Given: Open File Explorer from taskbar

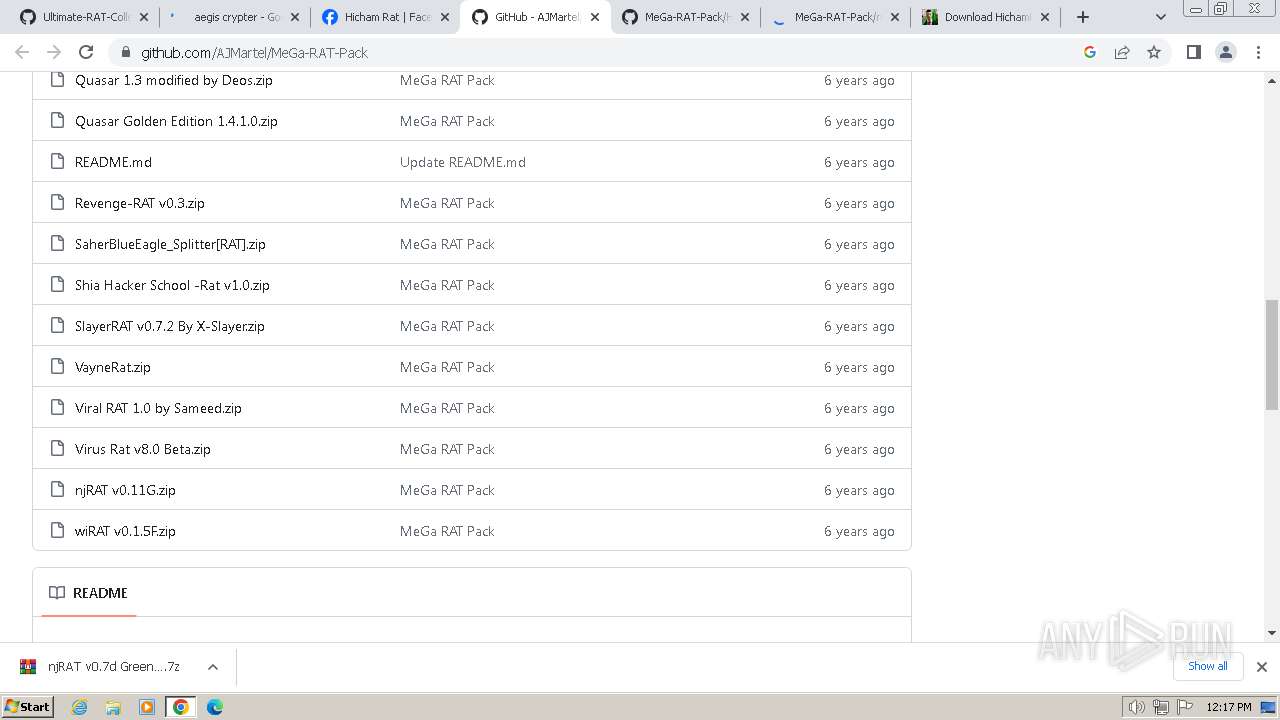Looking at the screenshot, I should coord(113,707).
